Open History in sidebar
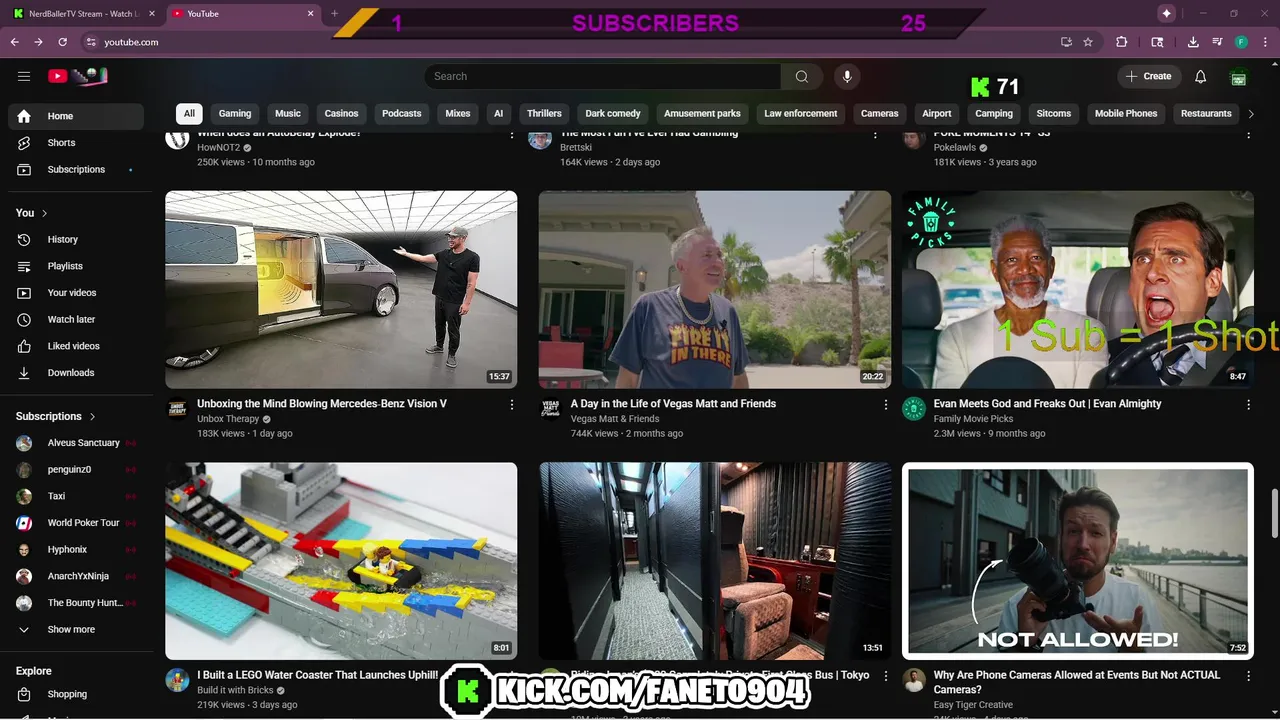The image size is (1280, 720). point(76,240)
